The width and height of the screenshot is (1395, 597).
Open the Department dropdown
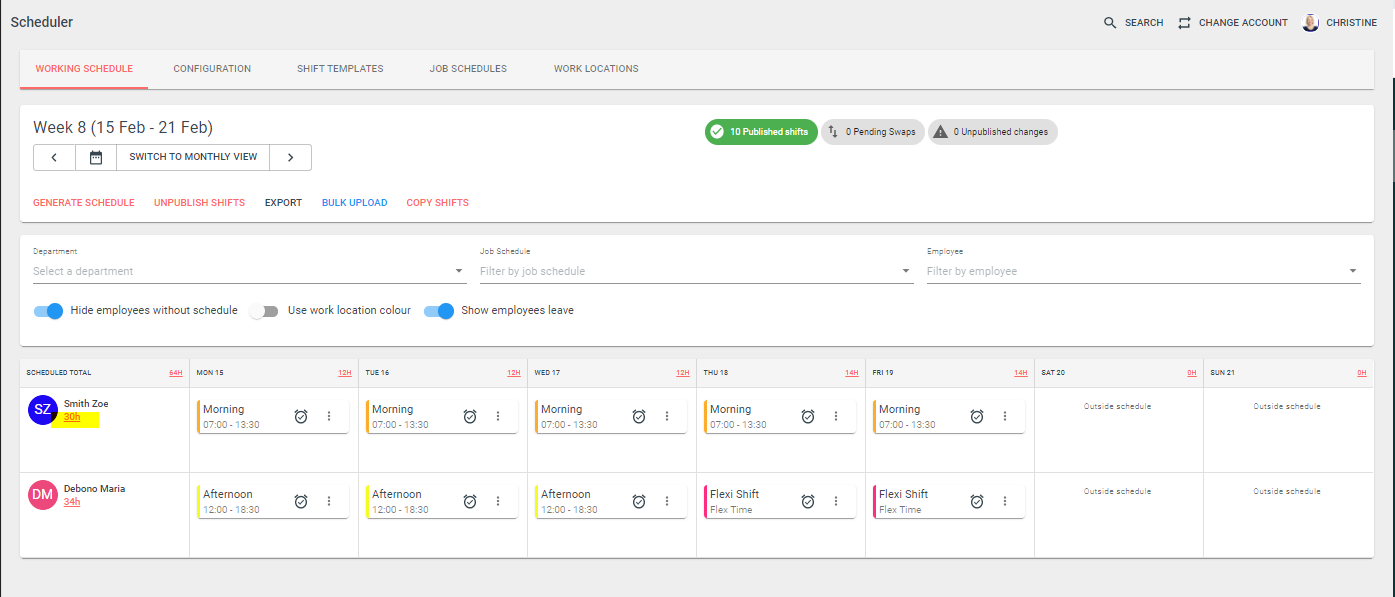(249, 271)
